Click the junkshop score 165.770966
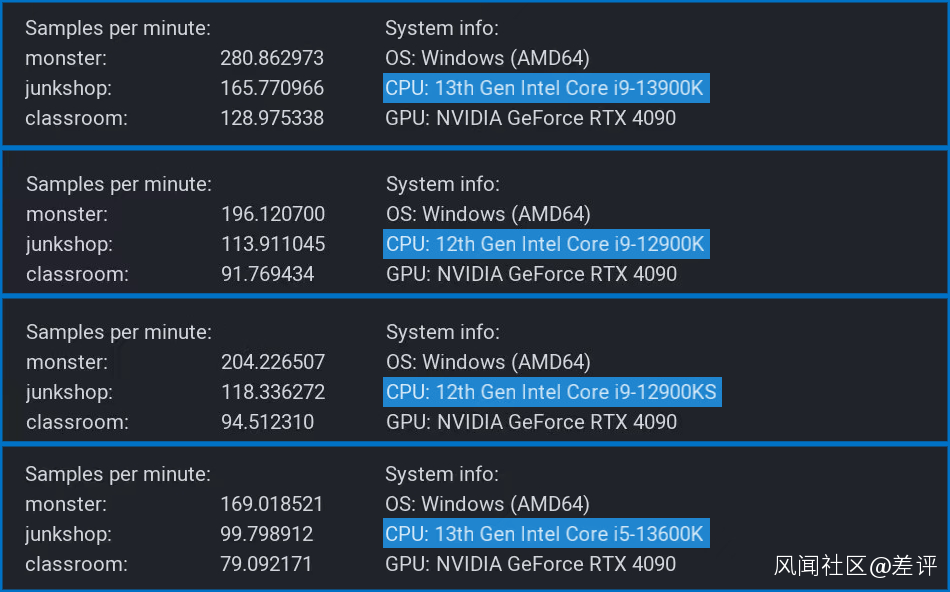 (272, 88)
